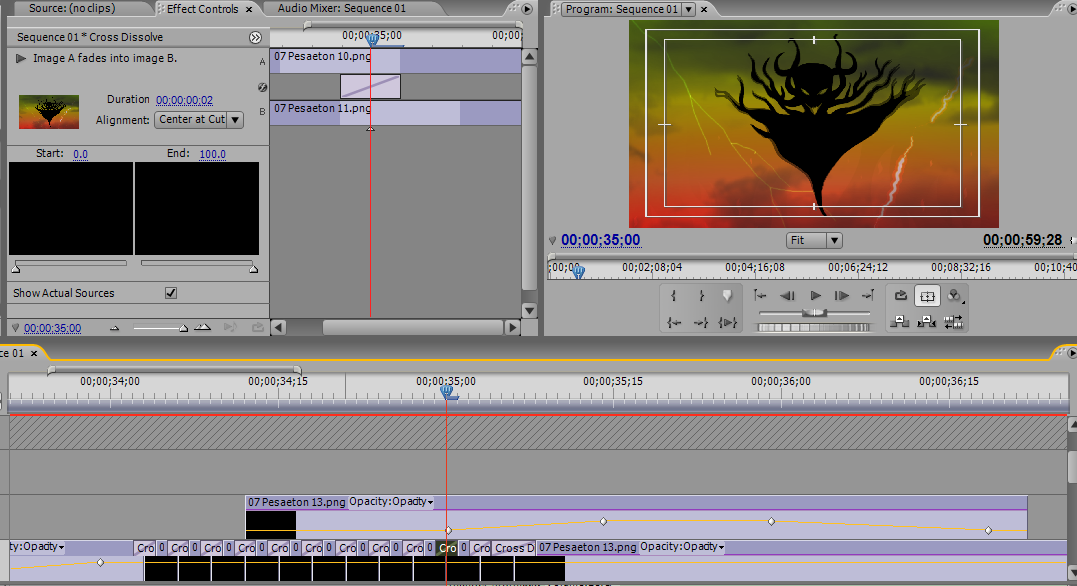Set an unnumbered marker in Program monitor
This screenshot has height=586, width=1077.
(728, 296)
